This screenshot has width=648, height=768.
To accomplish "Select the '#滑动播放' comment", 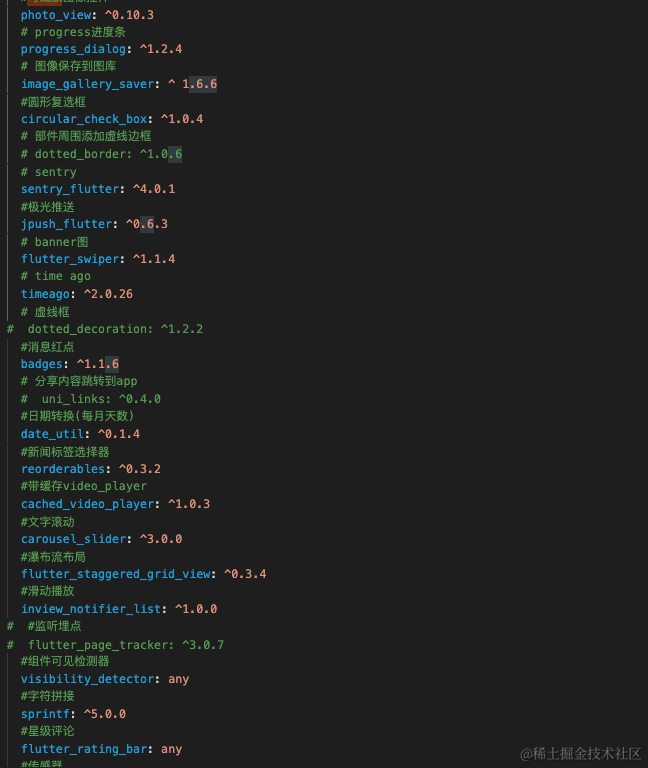I will click(48, 591).
